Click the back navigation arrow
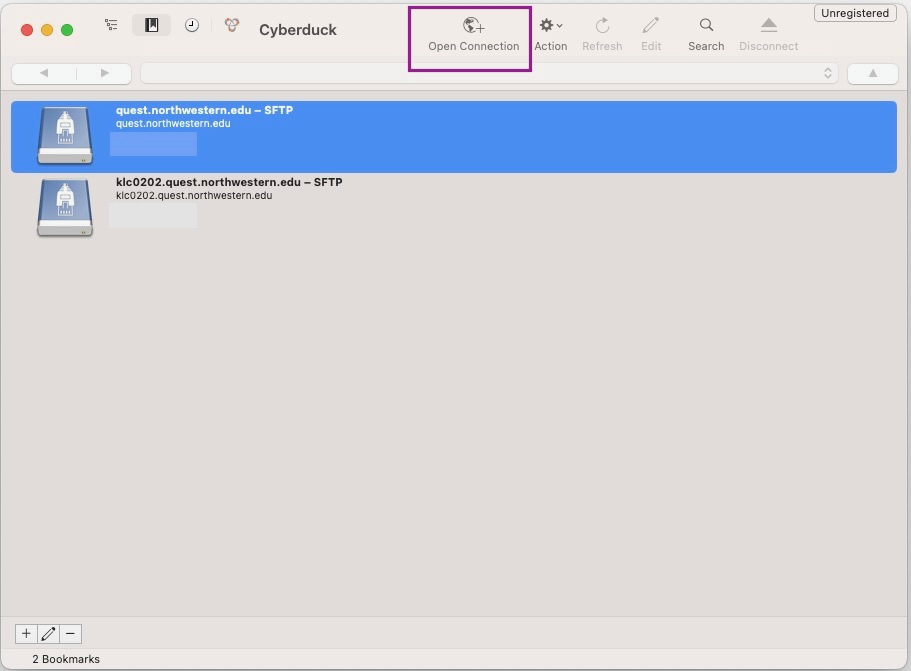Viewport: 911px width, 671px height. (x=42, y=72)
